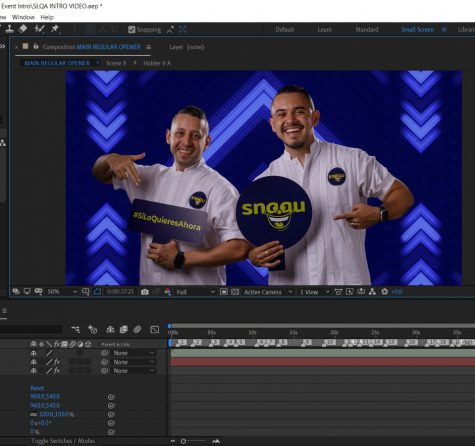
Task: Open the Layer (none) panel tab
Action: [187, 47]
